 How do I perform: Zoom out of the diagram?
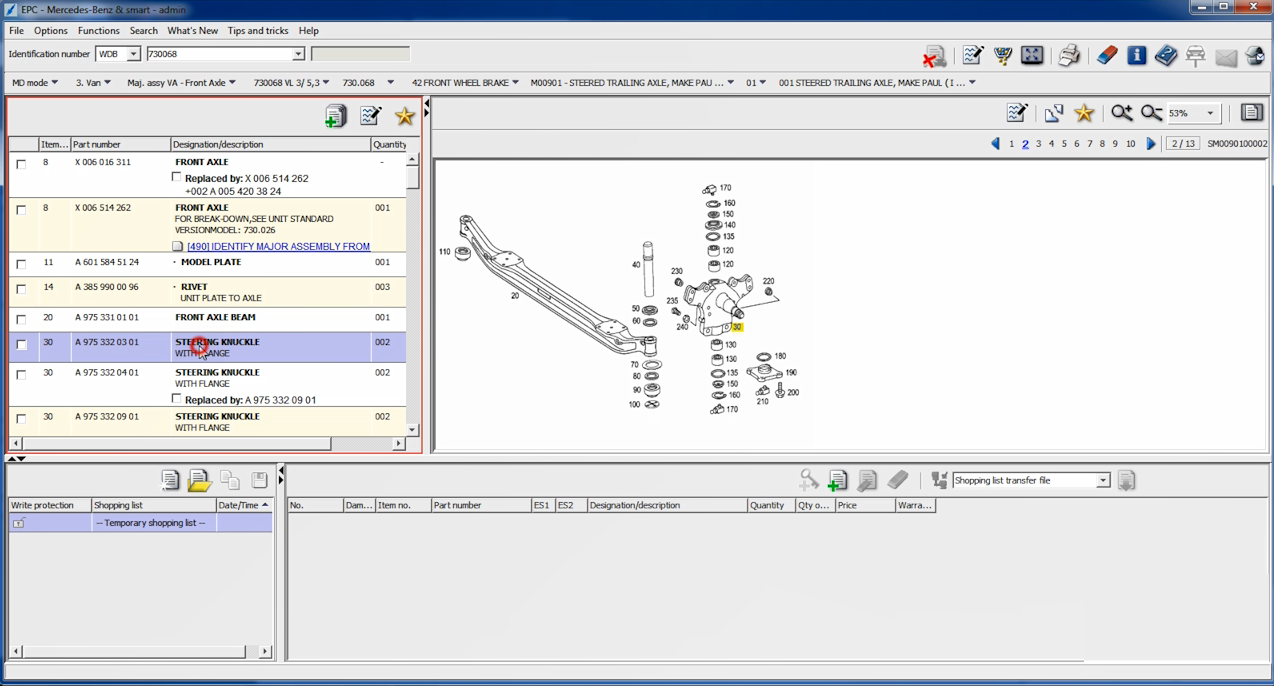point(1151,113)
